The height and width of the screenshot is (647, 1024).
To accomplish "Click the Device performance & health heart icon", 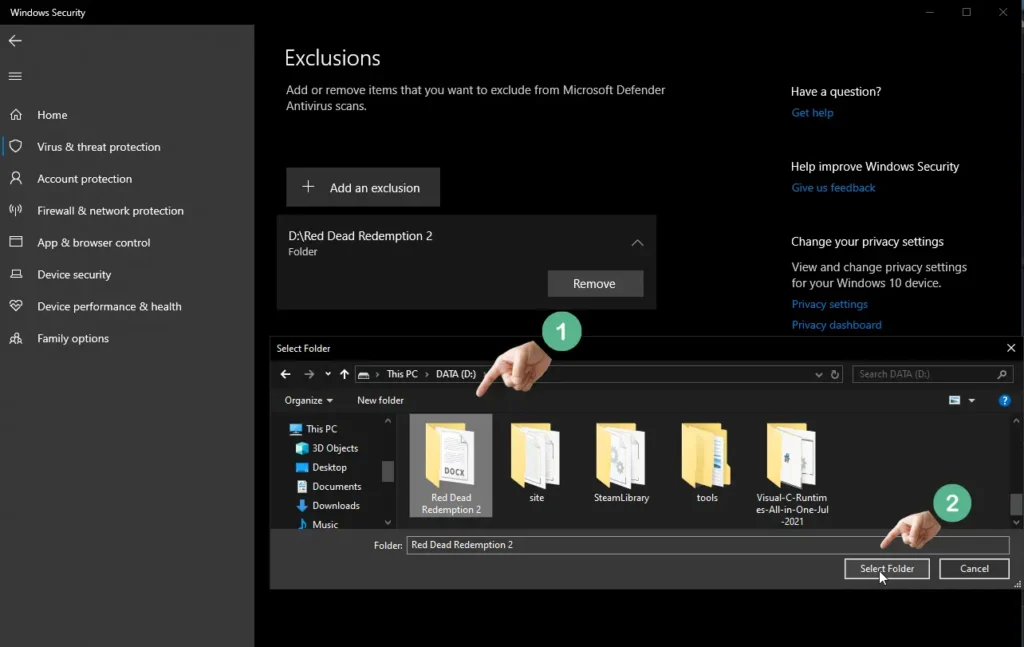I will [16, 306].
